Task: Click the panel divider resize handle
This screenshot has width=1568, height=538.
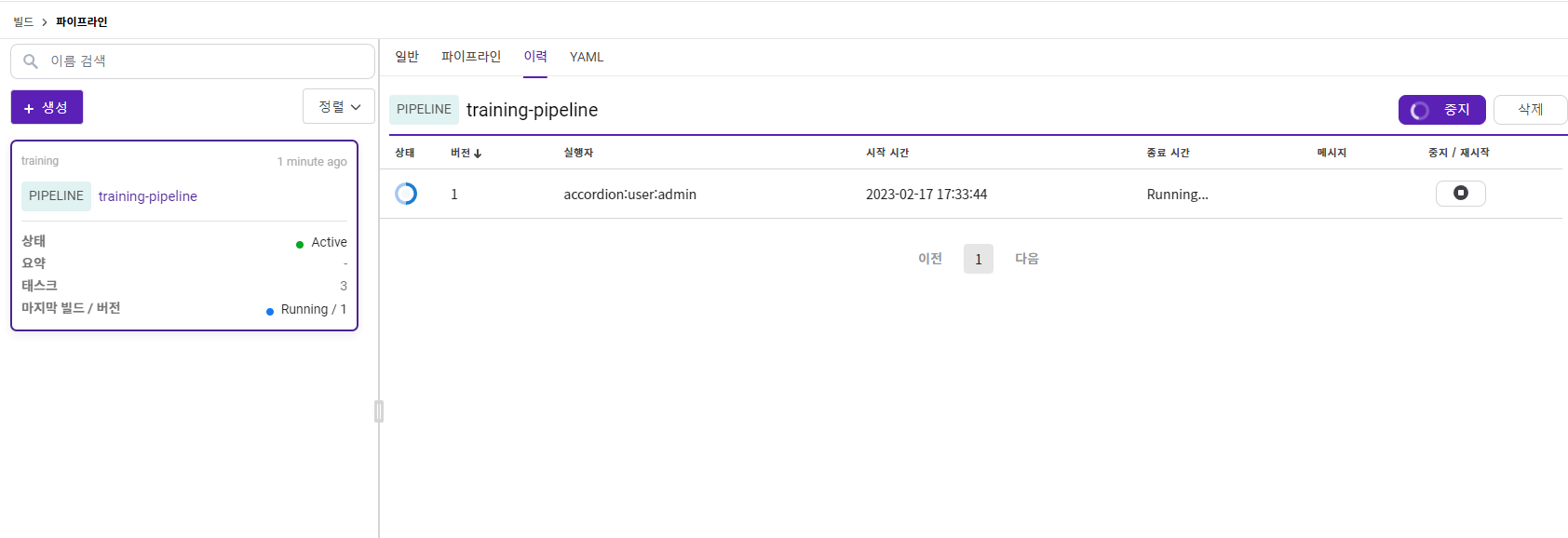Action: click(379, 411)
